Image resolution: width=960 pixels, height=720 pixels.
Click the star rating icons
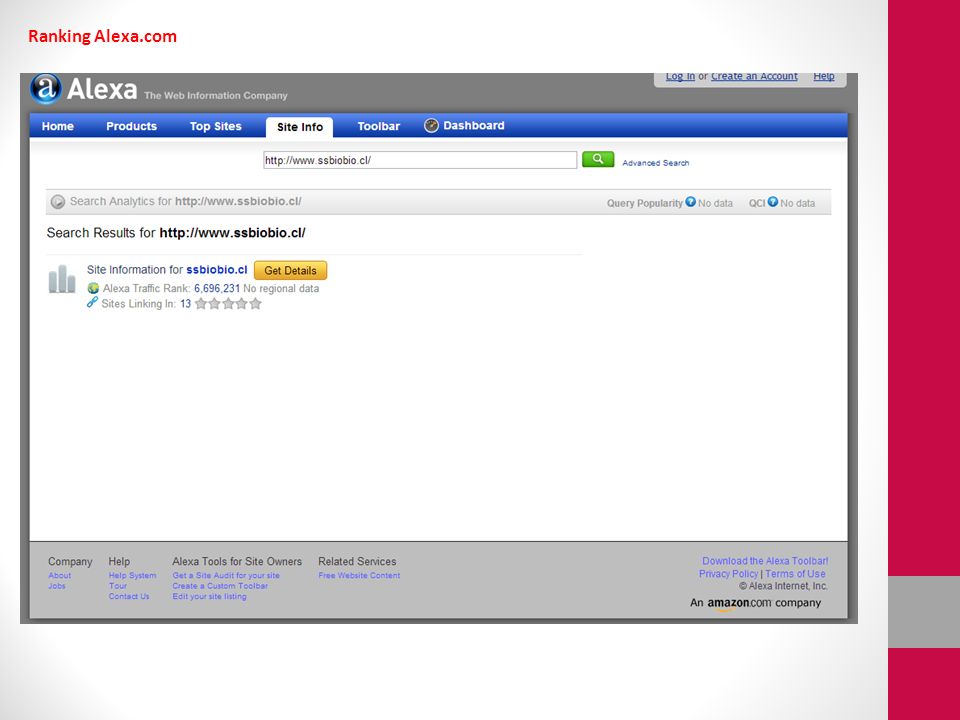pyautogui.click(x=228, y=304)
